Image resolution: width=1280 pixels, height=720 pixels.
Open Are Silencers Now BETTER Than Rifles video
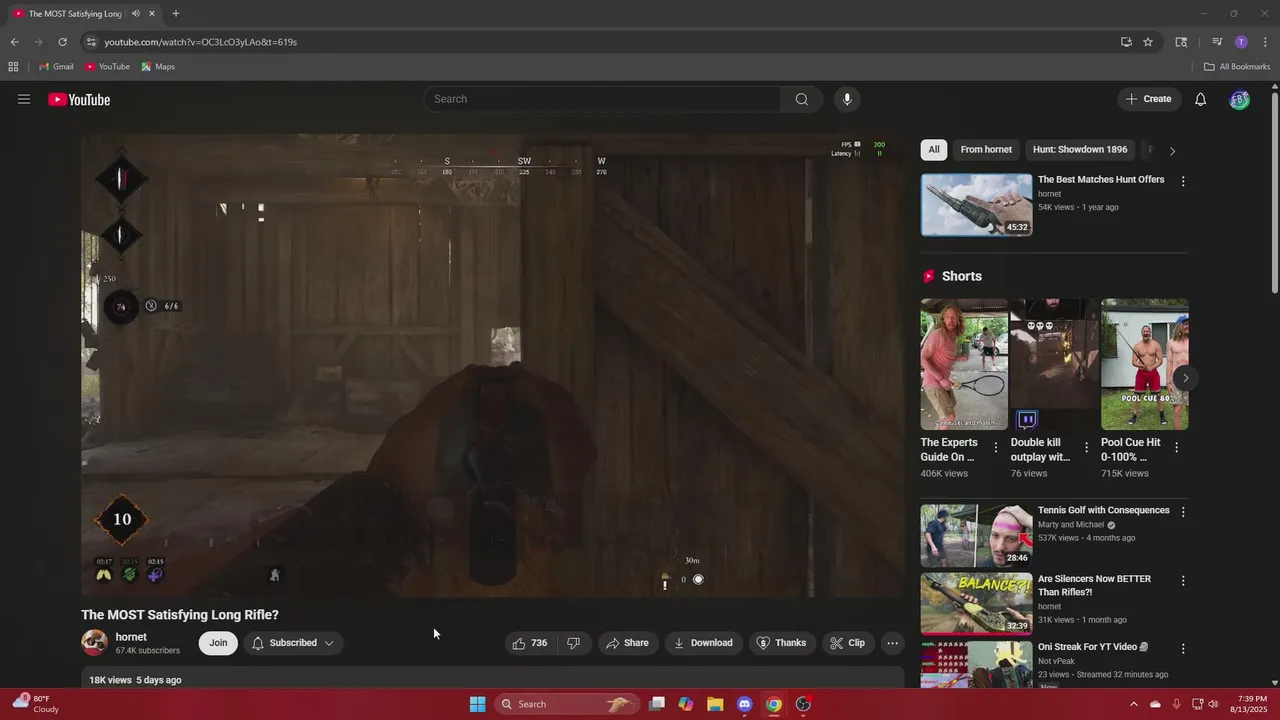pos(1094,586)
